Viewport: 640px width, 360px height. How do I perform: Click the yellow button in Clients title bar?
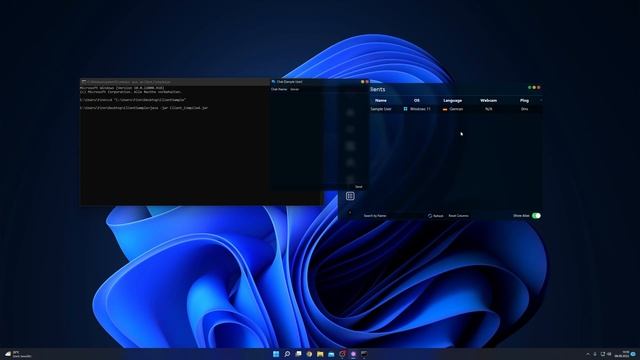tap(534, 87)
